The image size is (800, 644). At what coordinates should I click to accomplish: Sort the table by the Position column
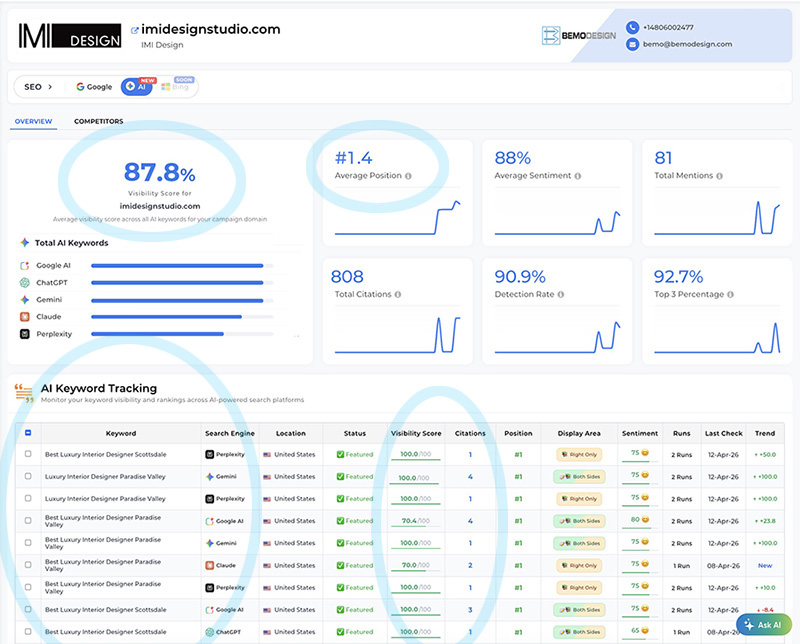pyautogui.click(x=518, y=433)
